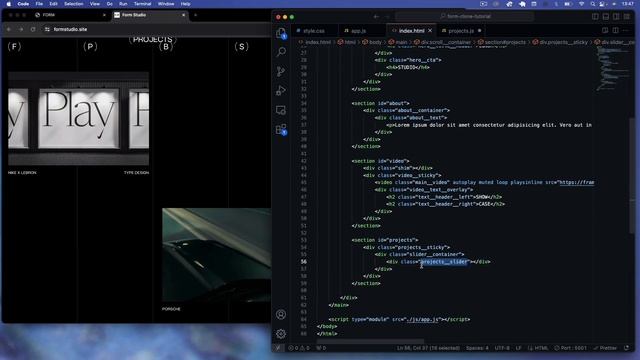
Task: Click the 'main' breadcrumb segment
Action: tap(398, 42)
